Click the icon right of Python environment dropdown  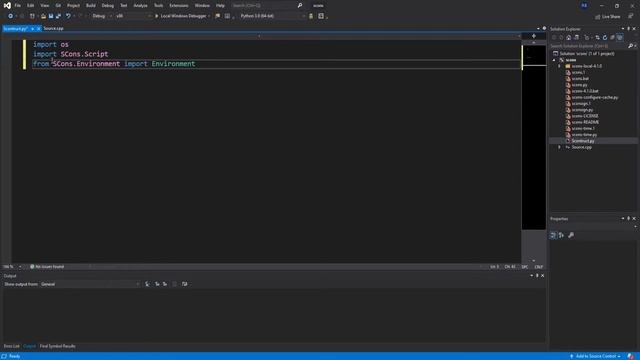click(x=311, y=16)
